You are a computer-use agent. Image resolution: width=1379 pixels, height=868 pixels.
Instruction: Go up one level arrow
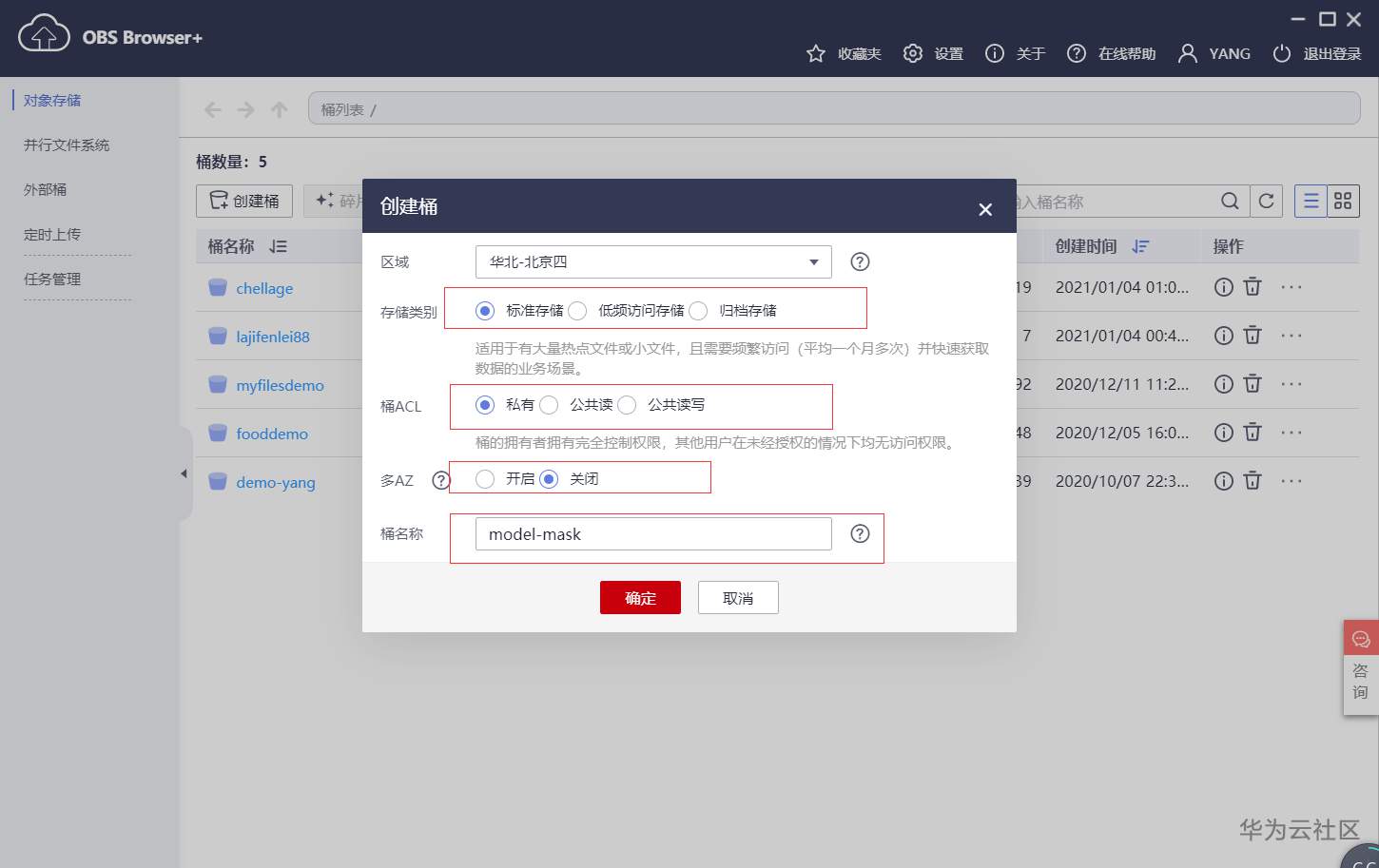point(280,109)
